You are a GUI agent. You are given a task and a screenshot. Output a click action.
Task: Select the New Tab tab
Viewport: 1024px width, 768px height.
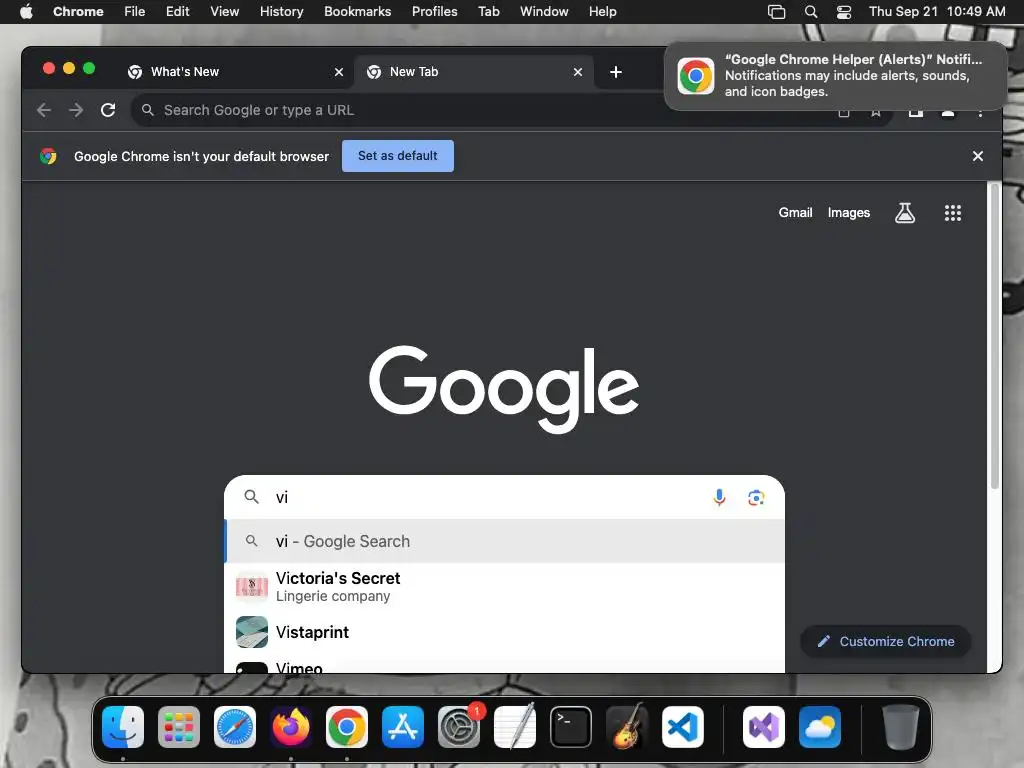tap(474, 72)
